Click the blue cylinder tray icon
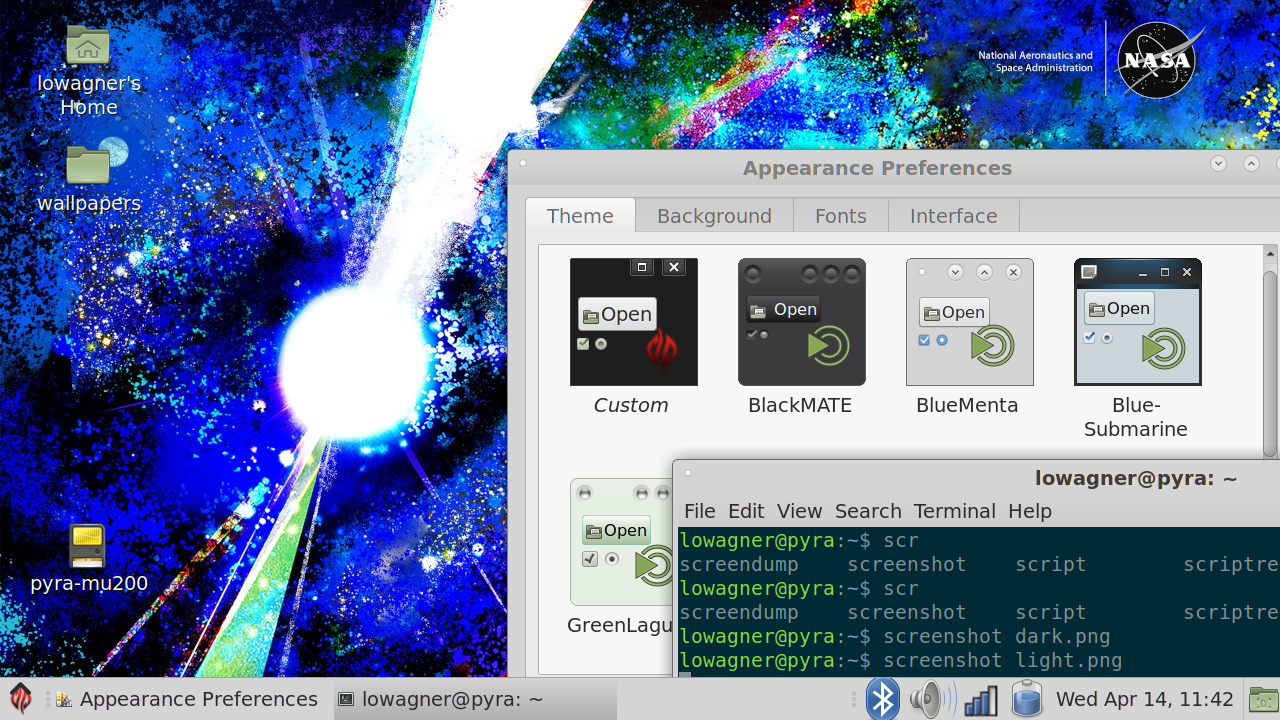Screen dimensions: 1280x720 pos(1026,699)
